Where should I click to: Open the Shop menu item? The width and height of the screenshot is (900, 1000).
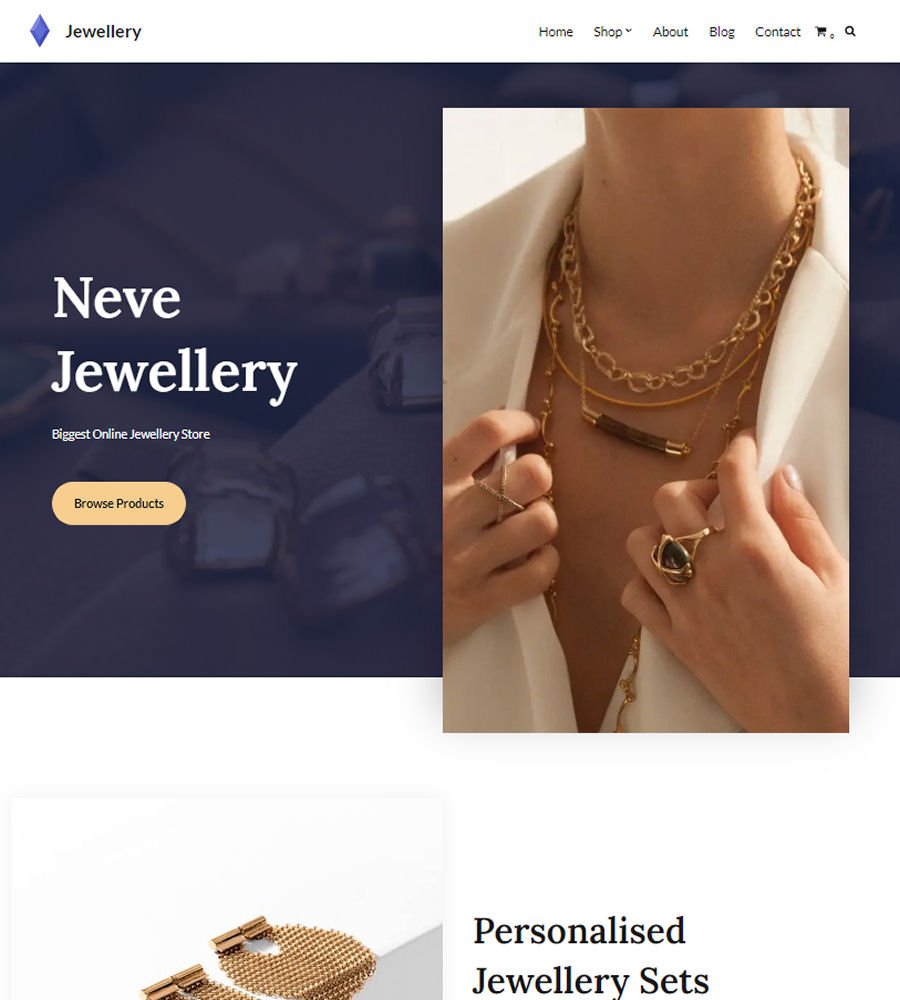click(x=607, y=32)
